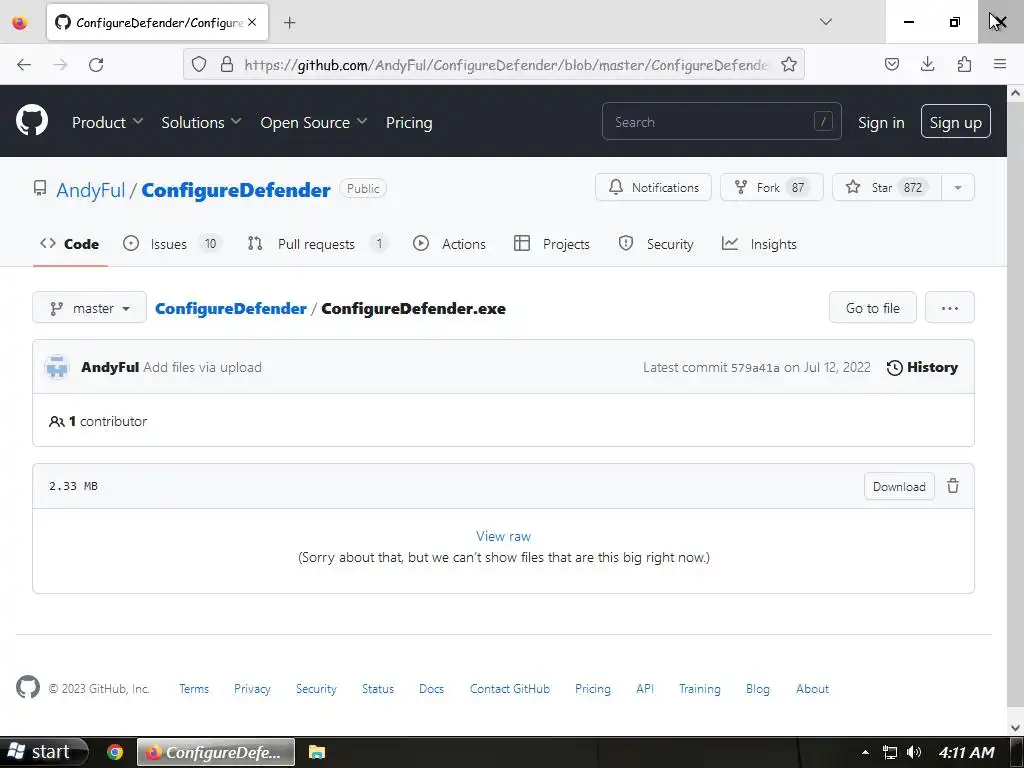
Task: Click the Sign up button
Action: (x=955, y=121)
